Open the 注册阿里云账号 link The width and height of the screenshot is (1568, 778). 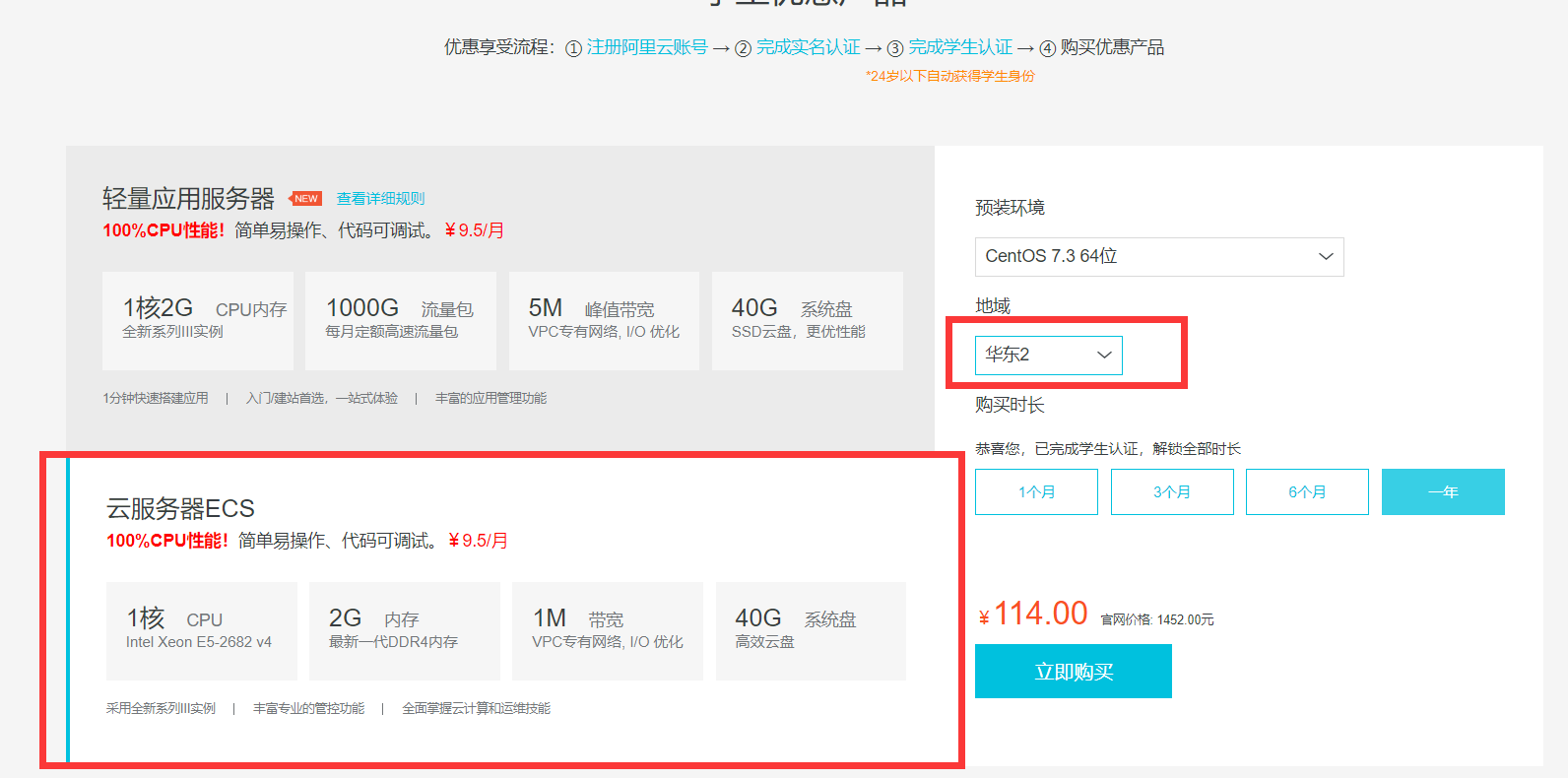coord(647,47)
